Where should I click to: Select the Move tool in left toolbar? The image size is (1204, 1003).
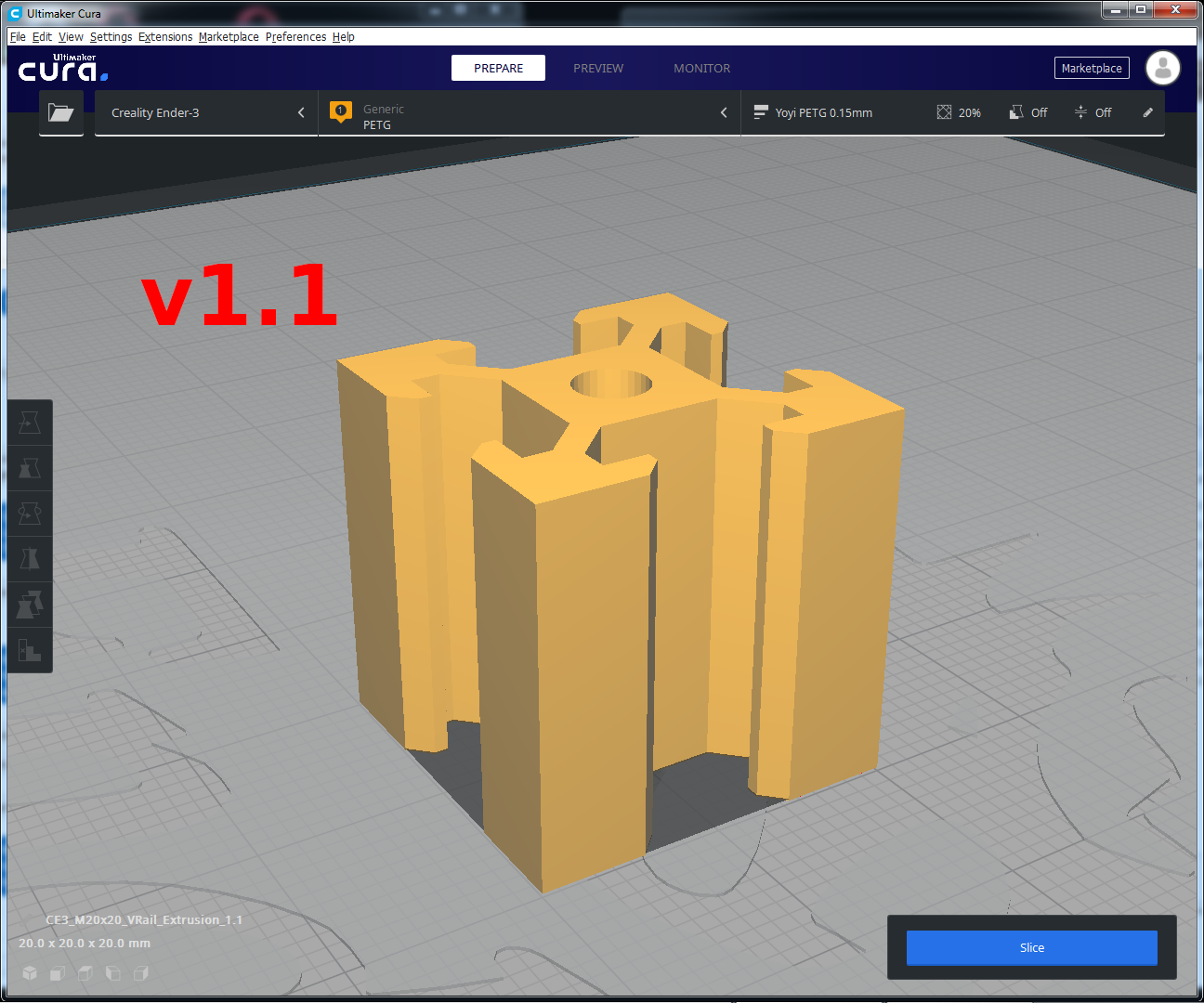pos(30,423)
